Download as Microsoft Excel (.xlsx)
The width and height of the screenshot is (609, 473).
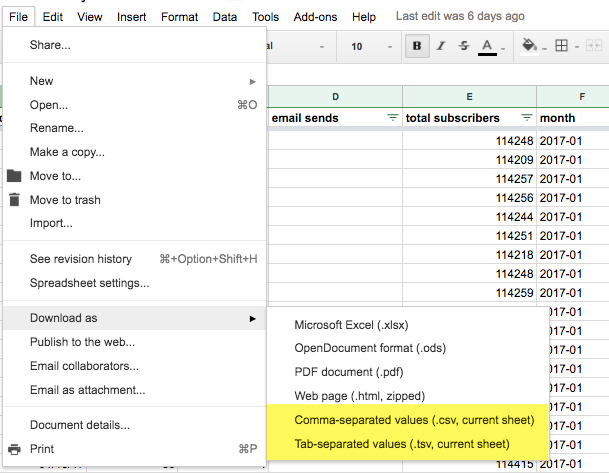point(408,325)
